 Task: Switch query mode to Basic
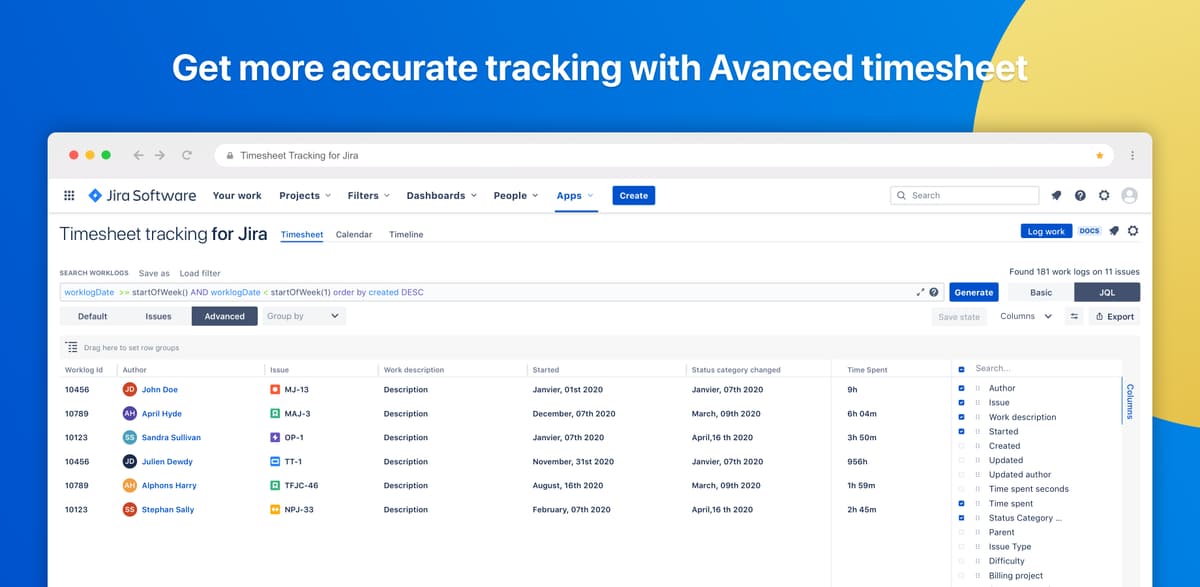pos(1041,292)
